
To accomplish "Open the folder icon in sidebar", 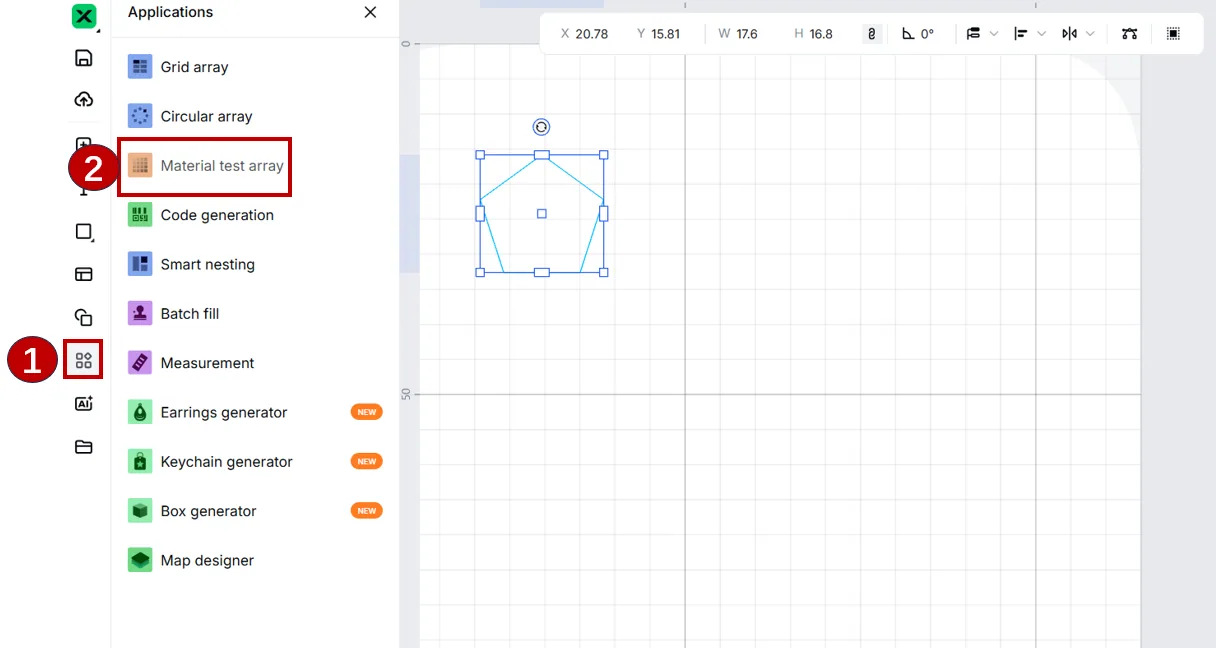I will point(84,447).
